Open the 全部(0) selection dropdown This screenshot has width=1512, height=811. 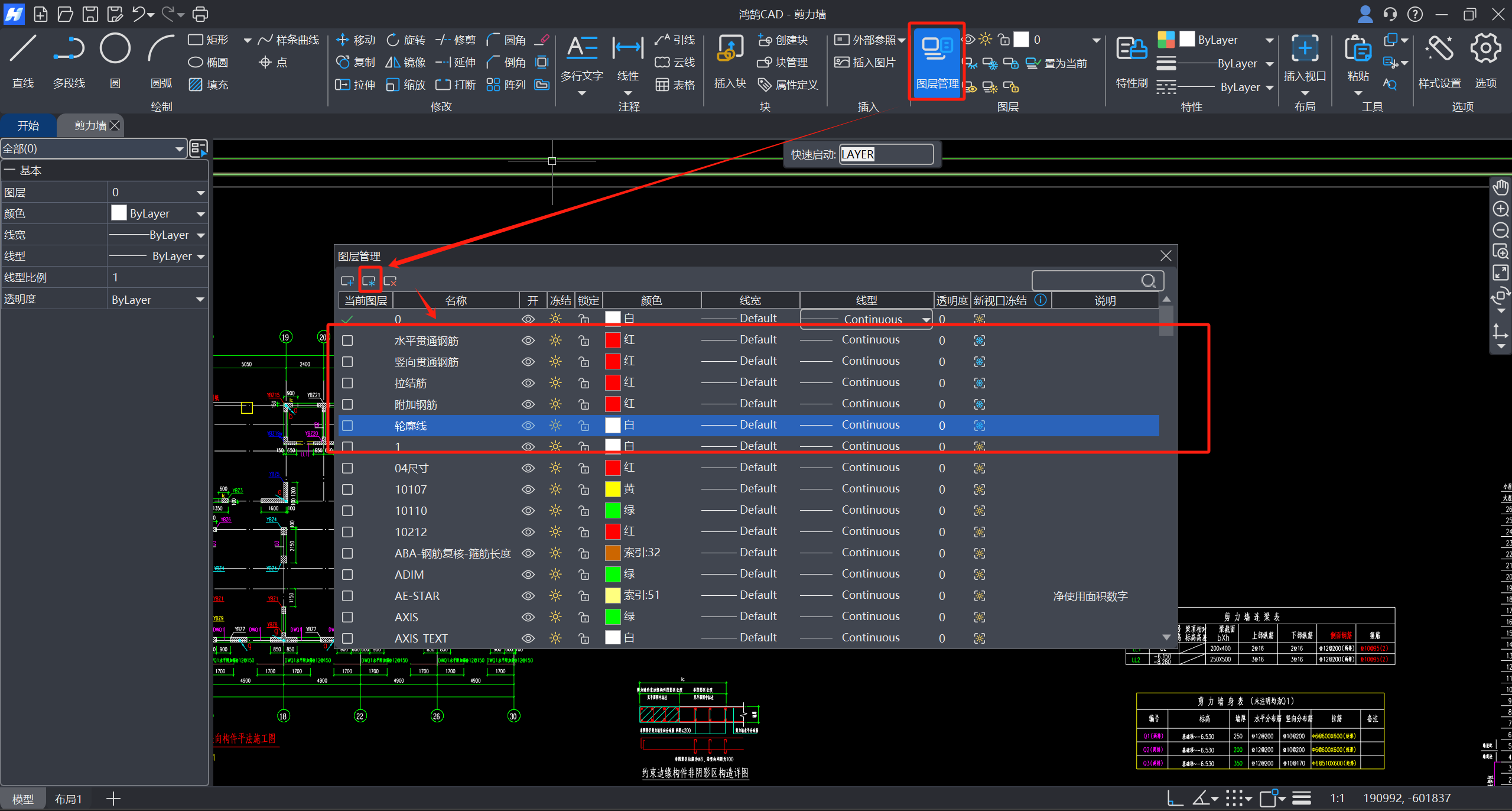tap(179, 149)
